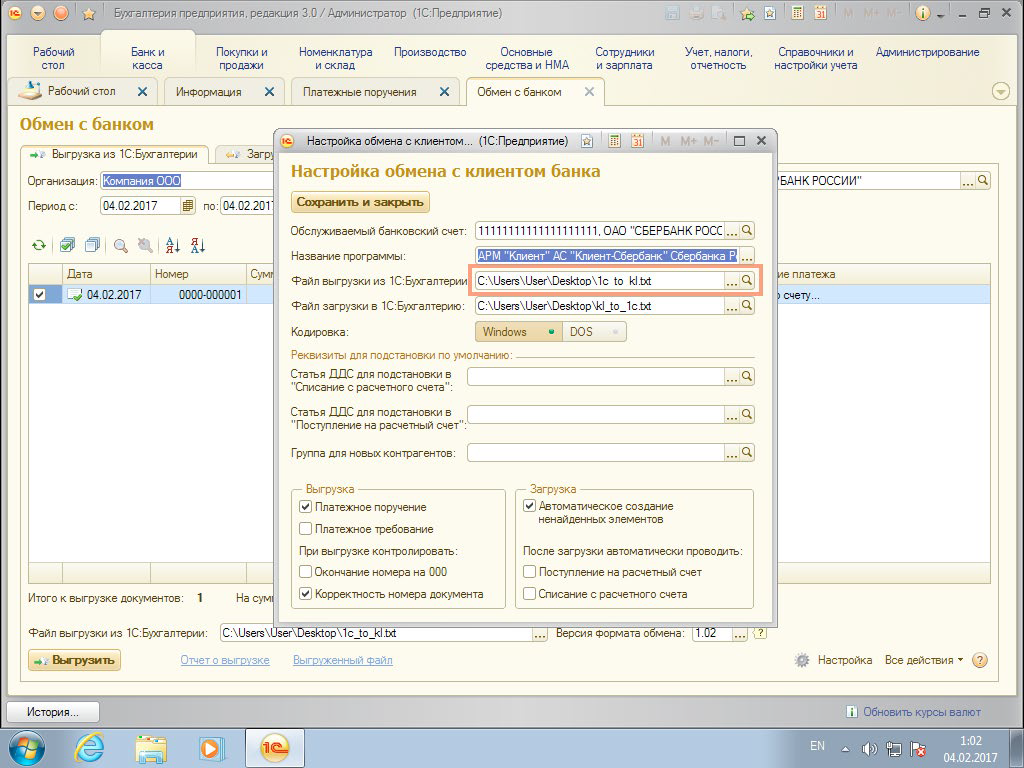This screenshot has width=1024, height=768.
Task: Open Банк и касса section menu
Action: (x=148, y=58)
